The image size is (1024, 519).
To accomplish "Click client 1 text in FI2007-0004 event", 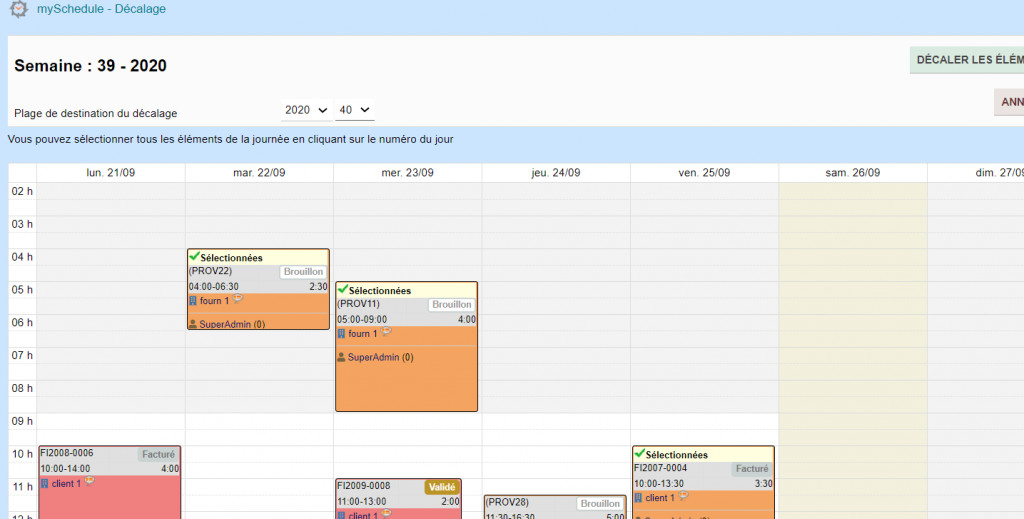I will click(660, 497).
